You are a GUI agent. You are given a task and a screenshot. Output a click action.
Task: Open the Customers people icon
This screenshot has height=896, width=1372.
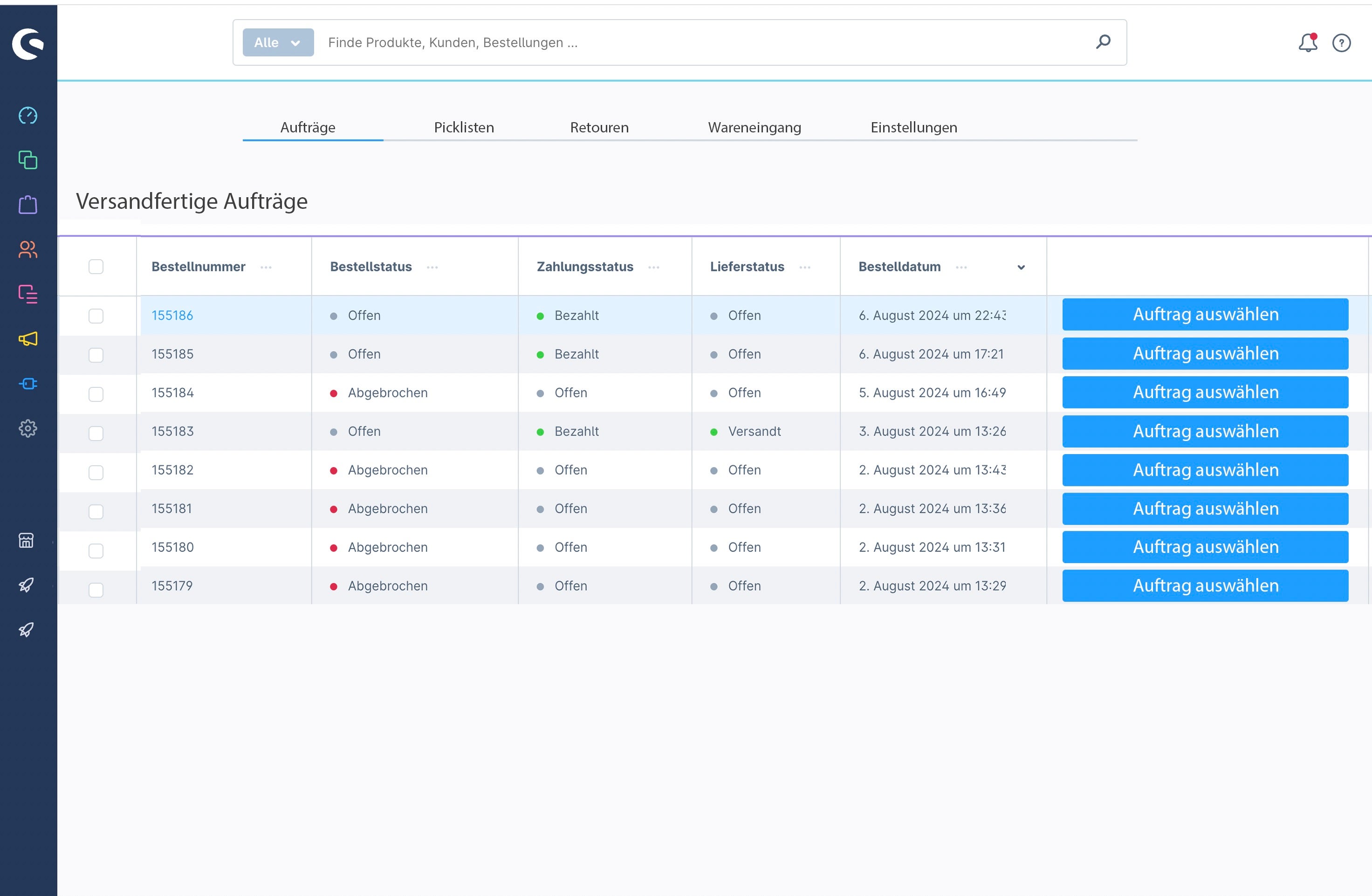[27, 249]
